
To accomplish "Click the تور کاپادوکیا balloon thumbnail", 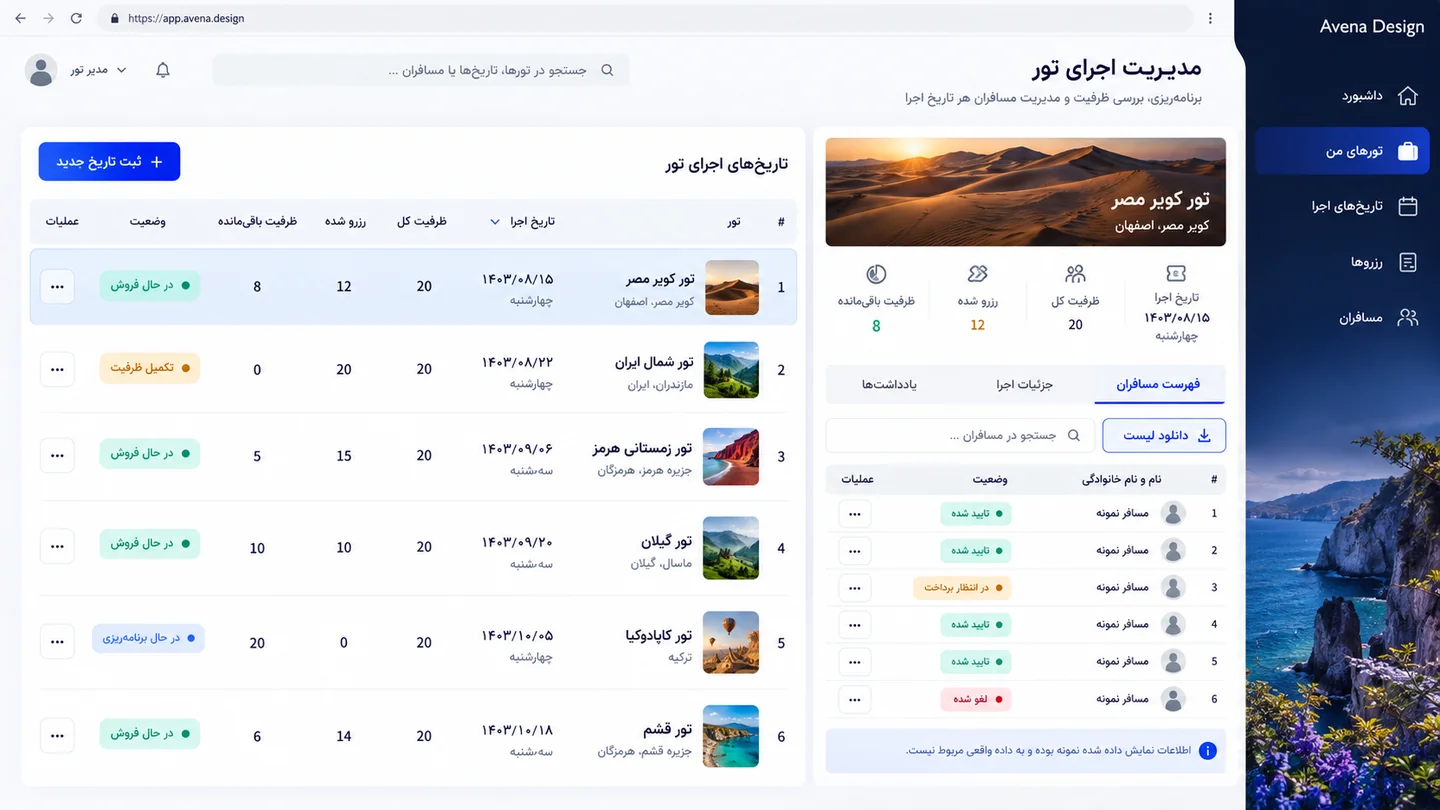I will 731,642.
